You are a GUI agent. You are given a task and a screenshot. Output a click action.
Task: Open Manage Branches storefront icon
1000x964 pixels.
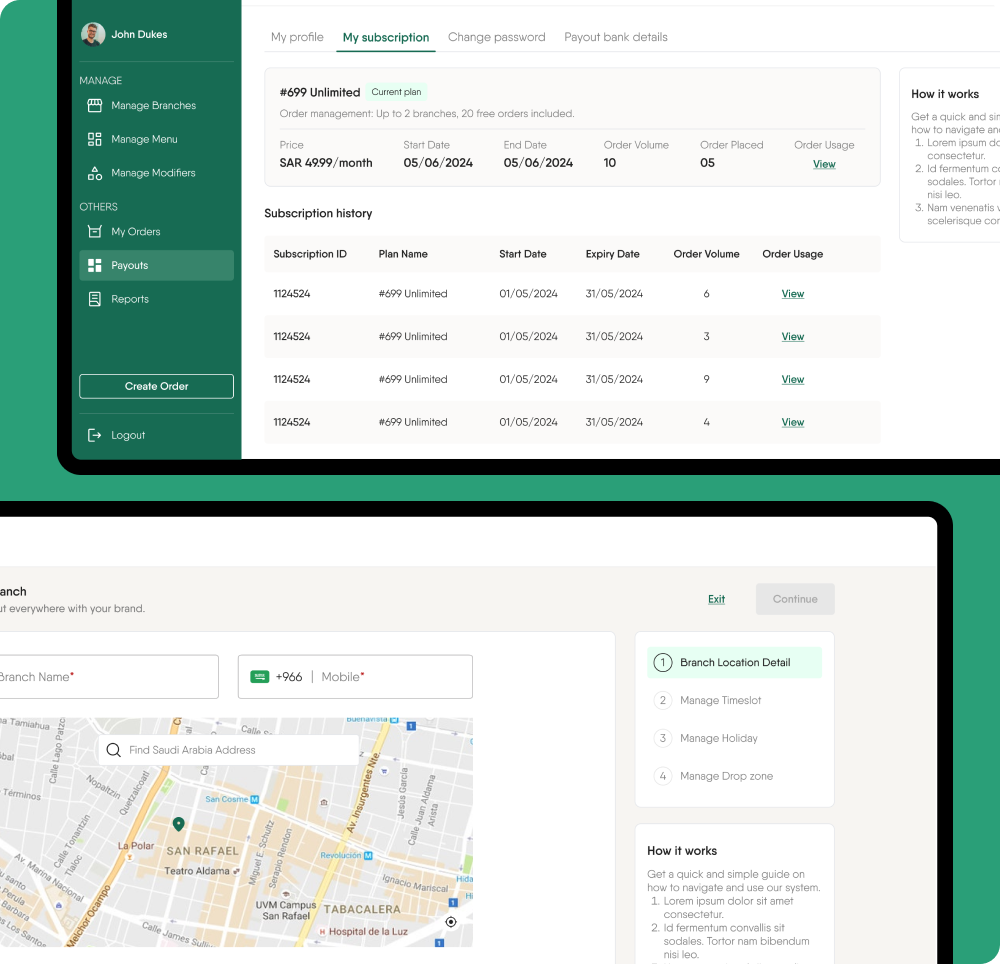click(x=94, y=106)
